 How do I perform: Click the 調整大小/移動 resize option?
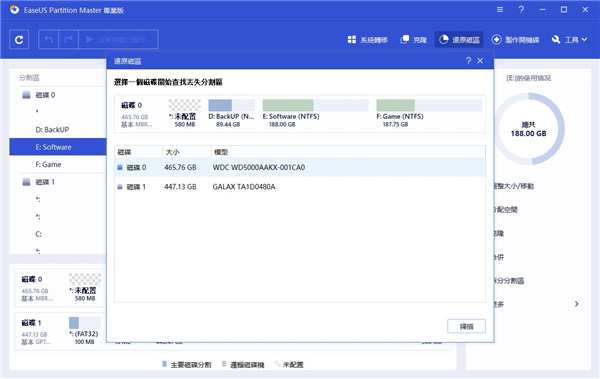click(x=514, y=186)
